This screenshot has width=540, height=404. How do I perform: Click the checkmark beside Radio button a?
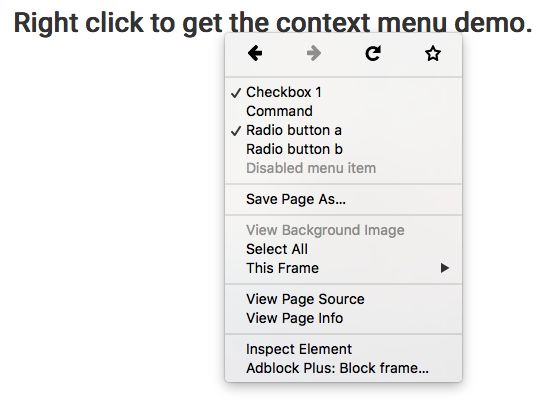[x=236, y=131]
